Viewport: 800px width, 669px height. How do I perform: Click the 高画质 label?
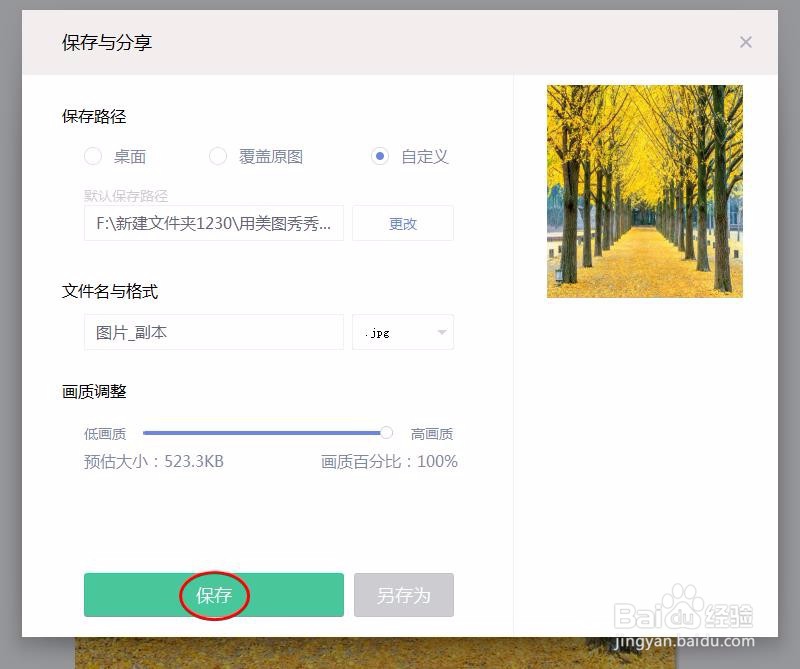tap(432, 434)
